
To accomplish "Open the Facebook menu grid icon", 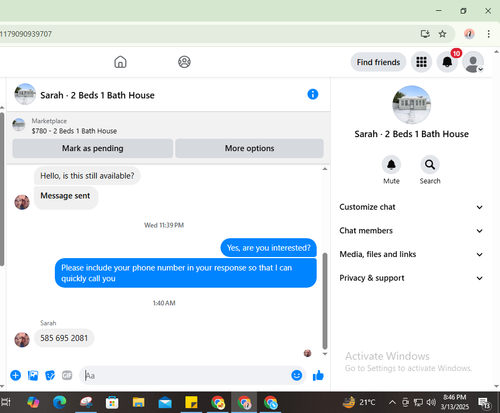I will tap(421, 62).
